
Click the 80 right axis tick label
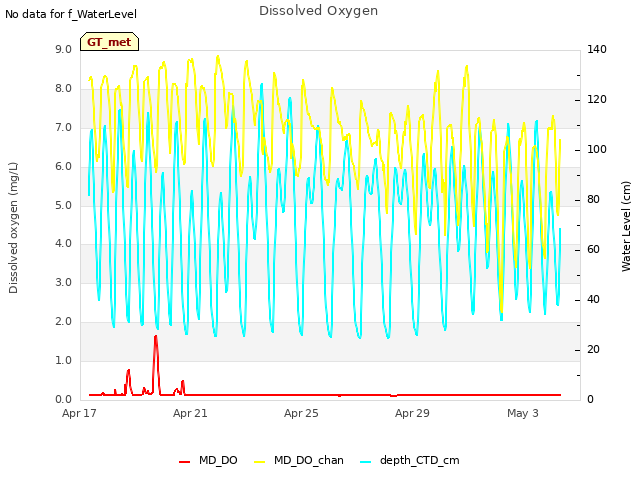593,200
